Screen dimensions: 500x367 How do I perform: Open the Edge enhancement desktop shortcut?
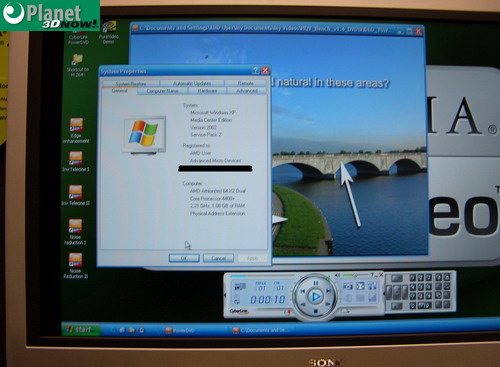[76, 131]
